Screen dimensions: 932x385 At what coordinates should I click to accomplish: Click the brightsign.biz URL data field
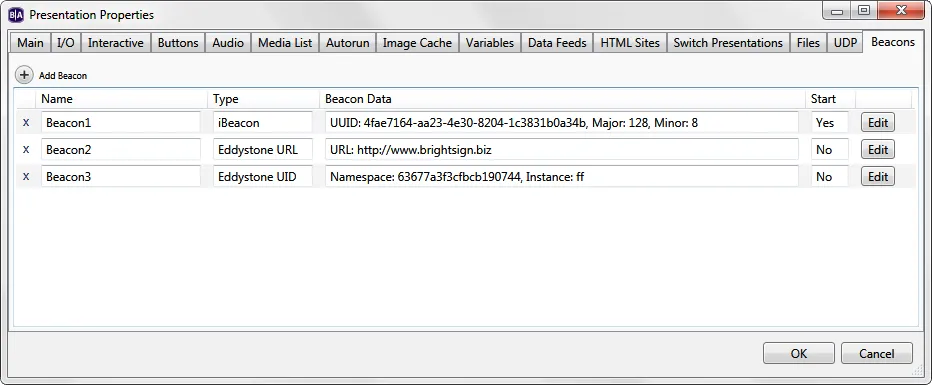562,150
